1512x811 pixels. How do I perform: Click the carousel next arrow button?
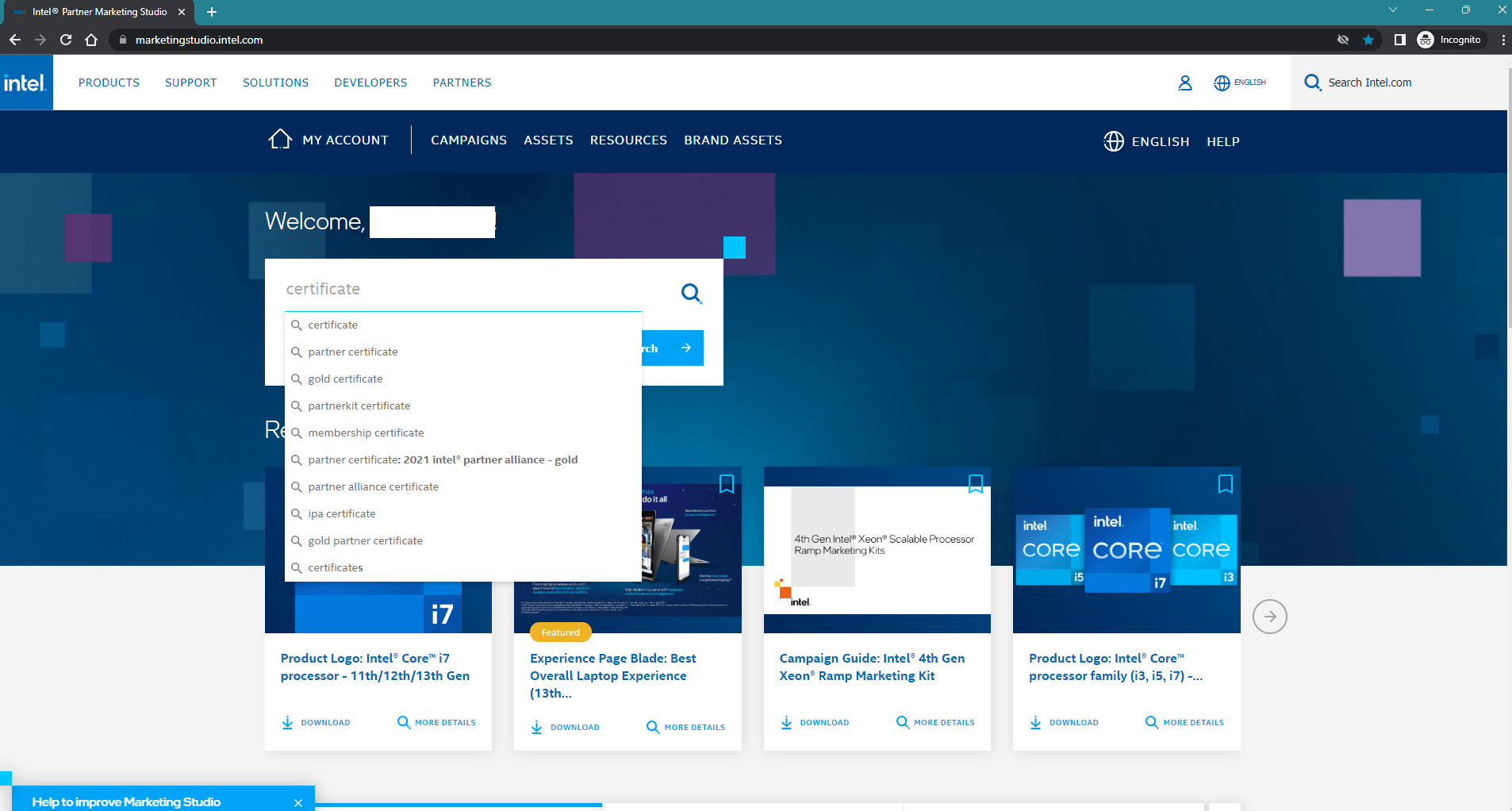[1270, 617]
